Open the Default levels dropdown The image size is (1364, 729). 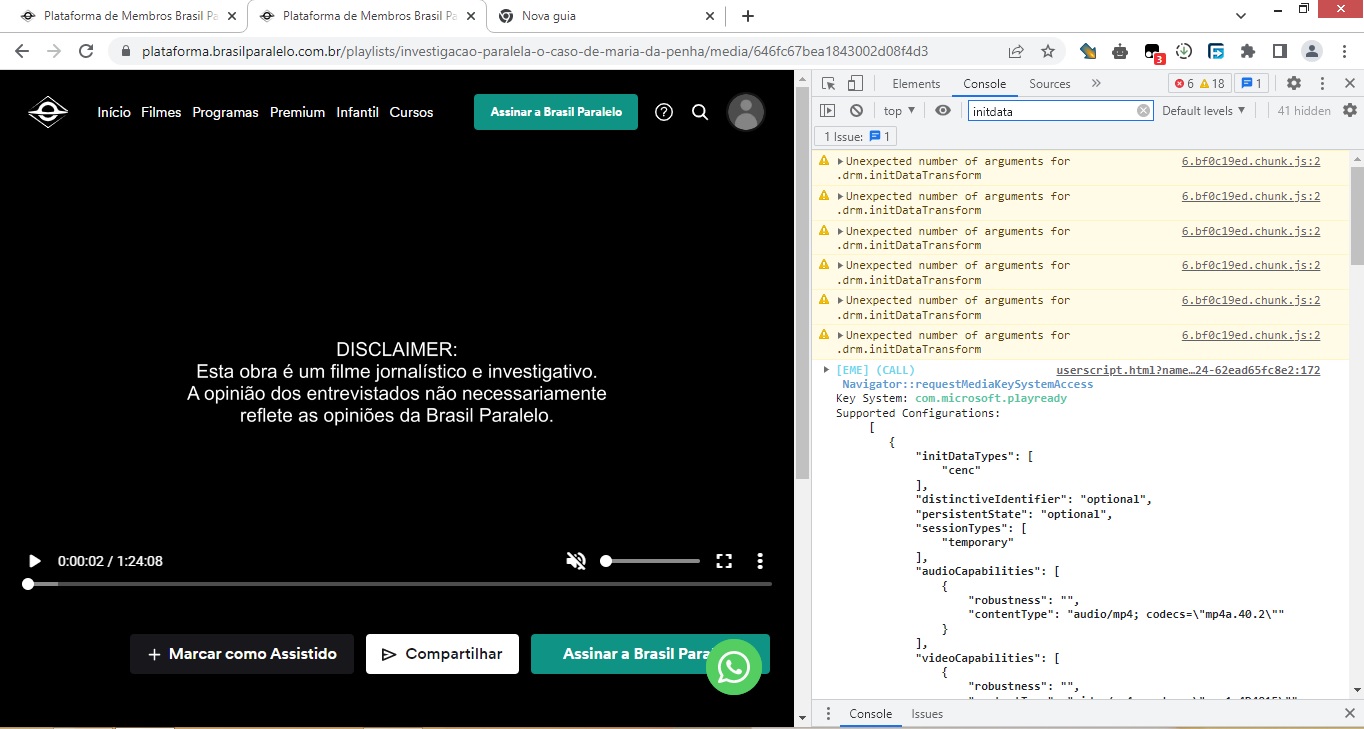[1204, 111]
